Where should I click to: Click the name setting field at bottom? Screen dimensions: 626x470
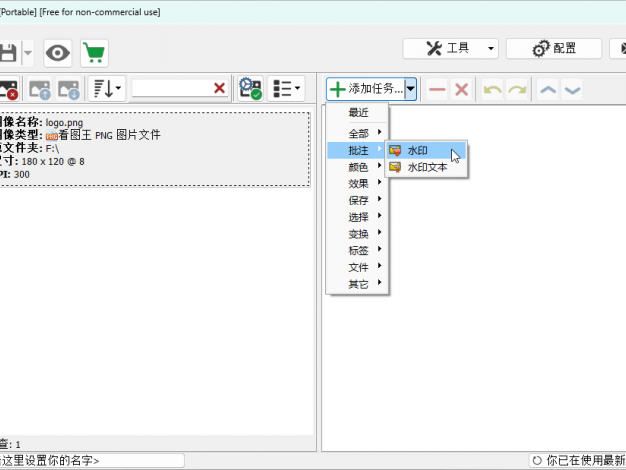(92, 460)
